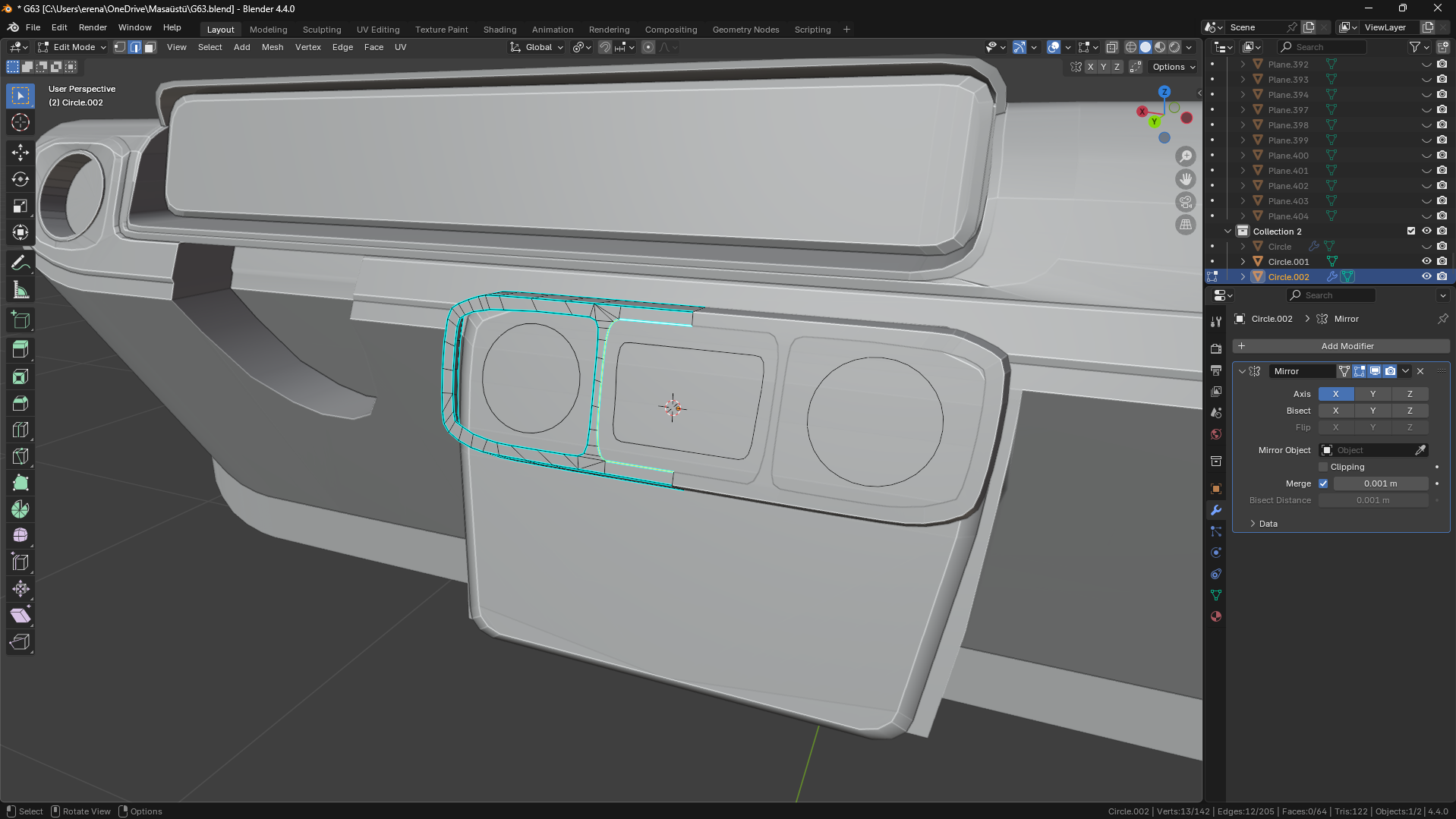Select the Move tool
This screenshot has width=1456, height=819.
tap(20, 153)
